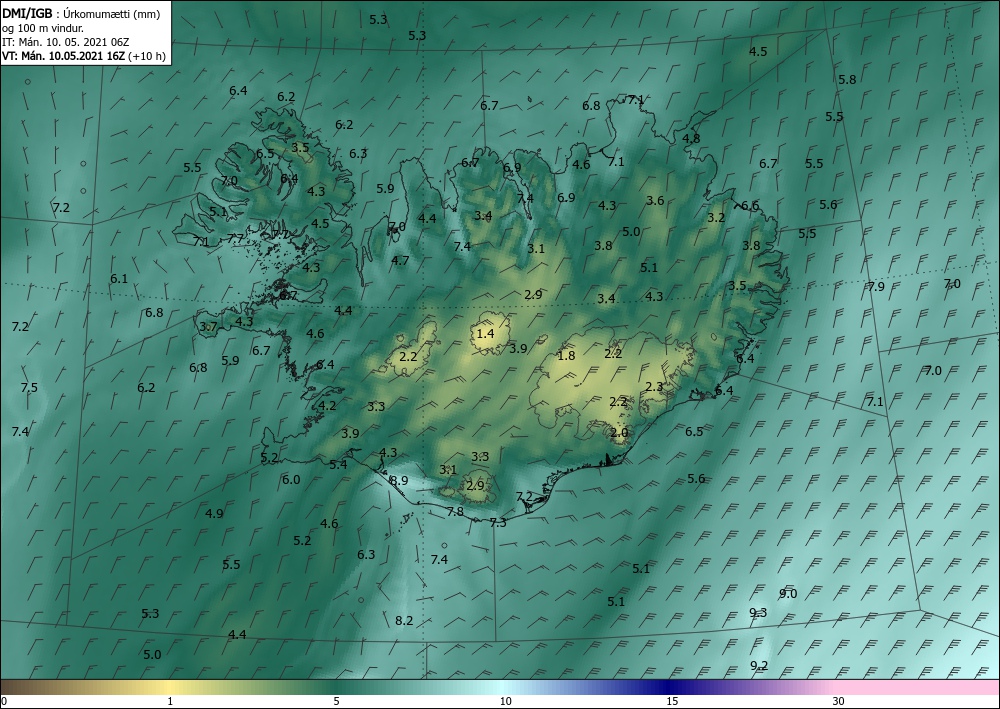Viewport: 1000px width, 709px height.
Task: Click the 2.0 value near the southeast coast
Action: (619, 432)
